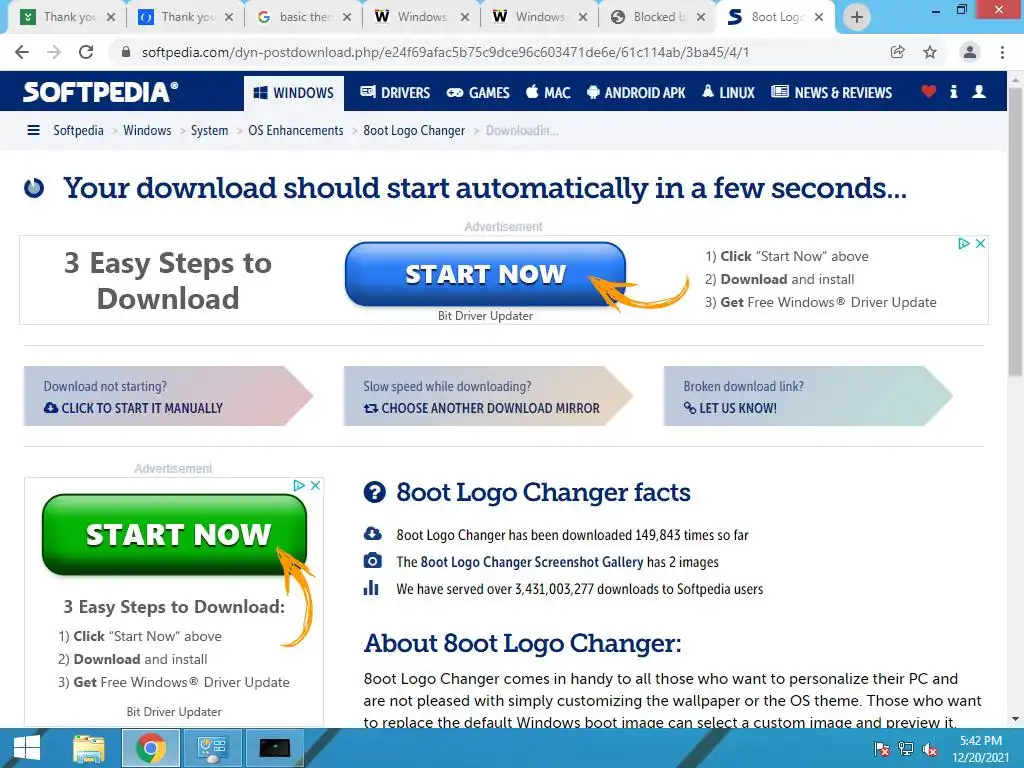Open NEWS & REVIEWS section

click(x=831, y=93)
